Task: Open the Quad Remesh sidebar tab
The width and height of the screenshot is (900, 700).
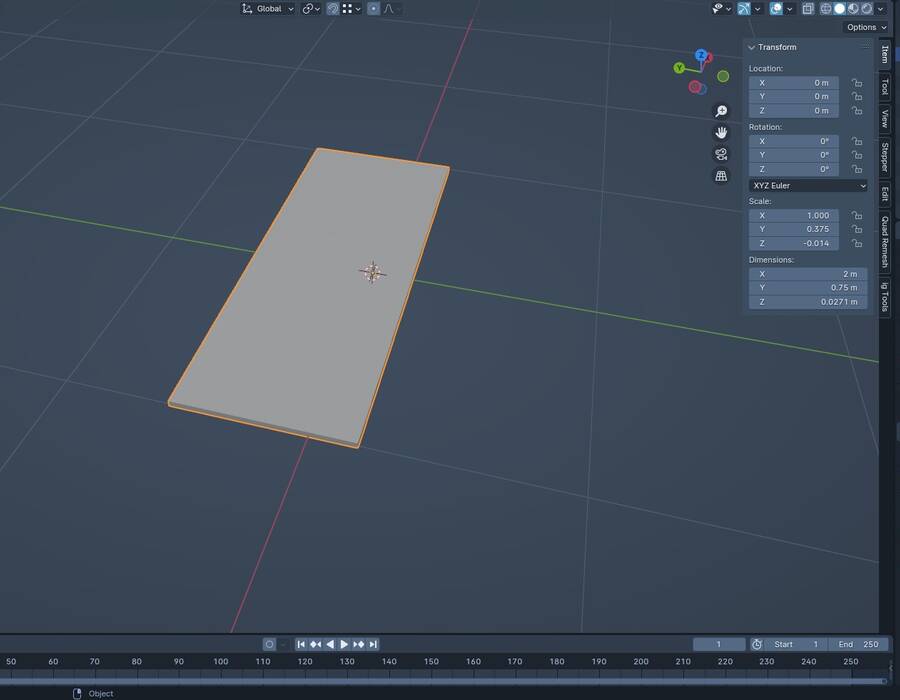Action: [x=885, y=242]
